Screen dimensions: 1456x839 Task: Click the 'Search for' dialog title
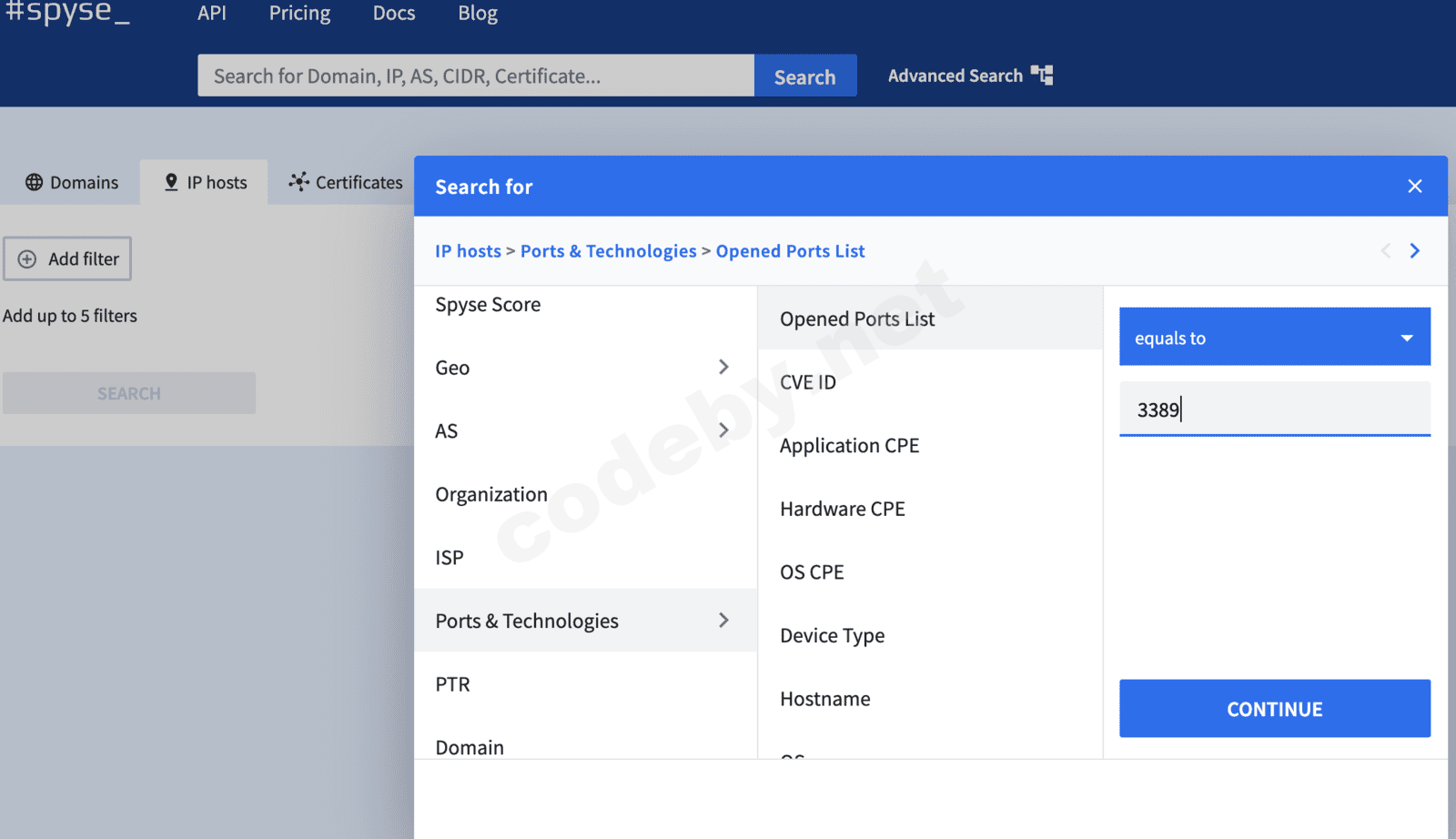[x=484, y=187]
